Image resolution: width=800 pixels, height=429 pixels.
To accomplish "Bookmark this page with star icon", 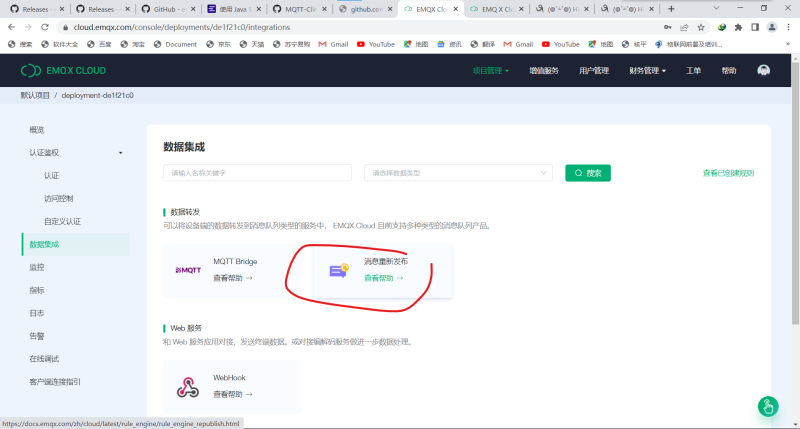I will tap(701, 27).
